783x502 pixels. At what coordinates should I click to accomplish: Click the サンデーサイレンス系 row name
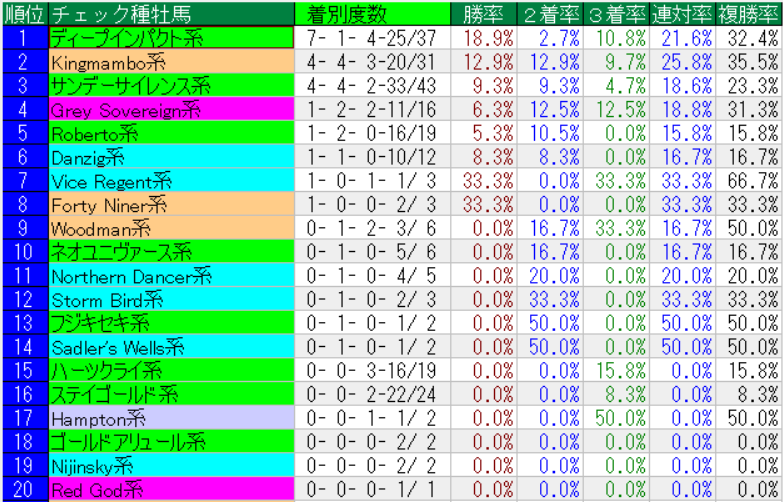pos(170,85)
